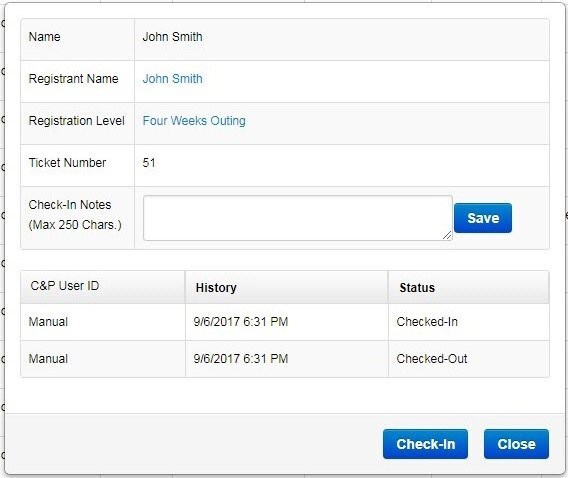This screenshot has width=568, height=478.
Task: Click the ticket number value 51
Action: click(149, 163)
